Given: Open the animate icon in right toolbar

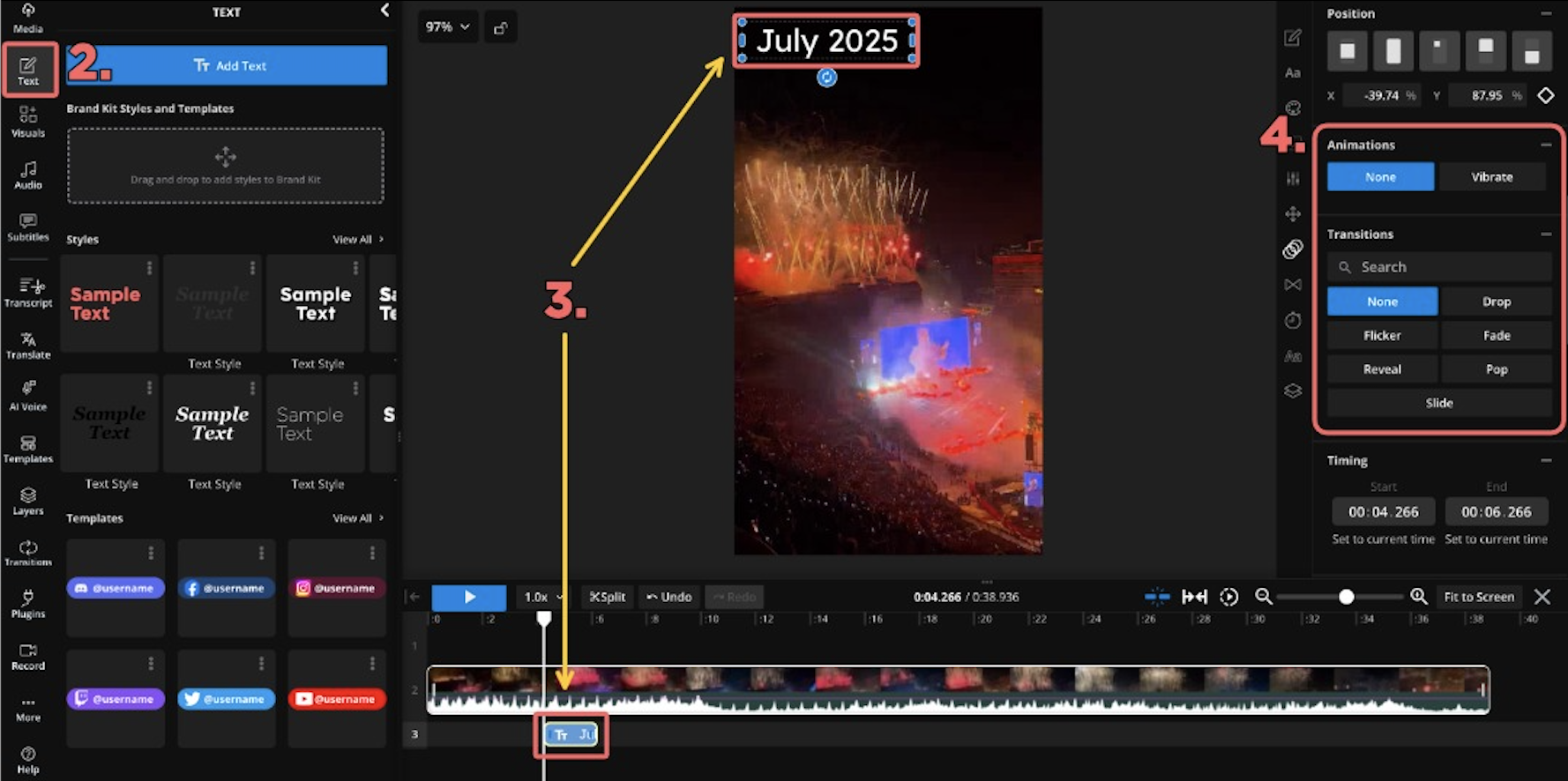Looking at the screenshot, I should tap(1293, 249).
